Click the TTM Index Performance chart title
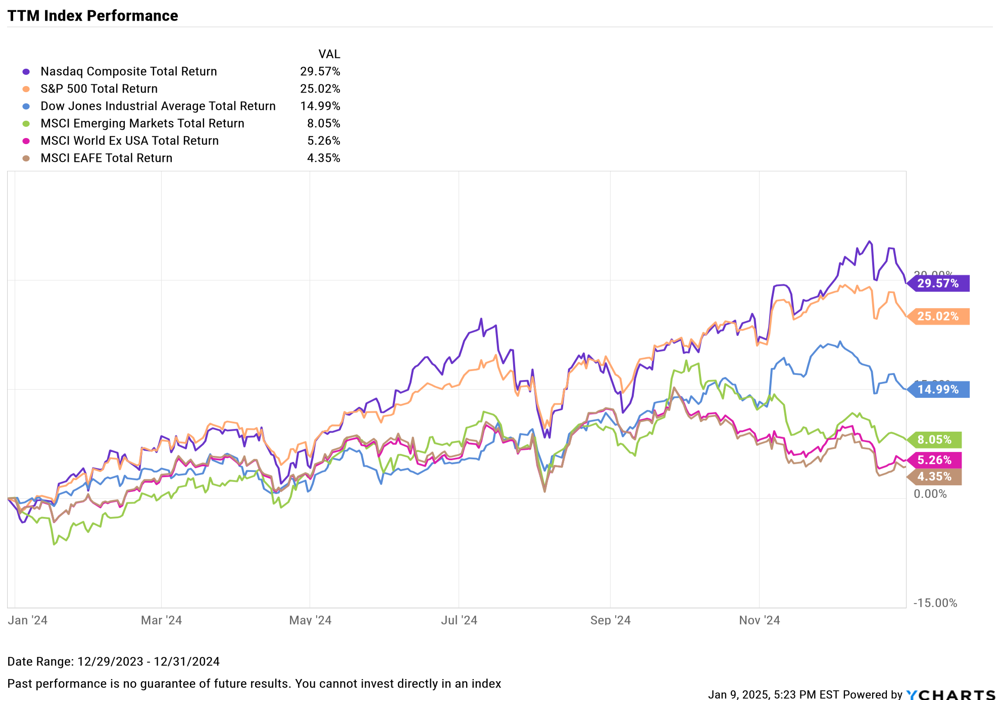This screenshot has height=702, width=997. (x=93, y=16)
